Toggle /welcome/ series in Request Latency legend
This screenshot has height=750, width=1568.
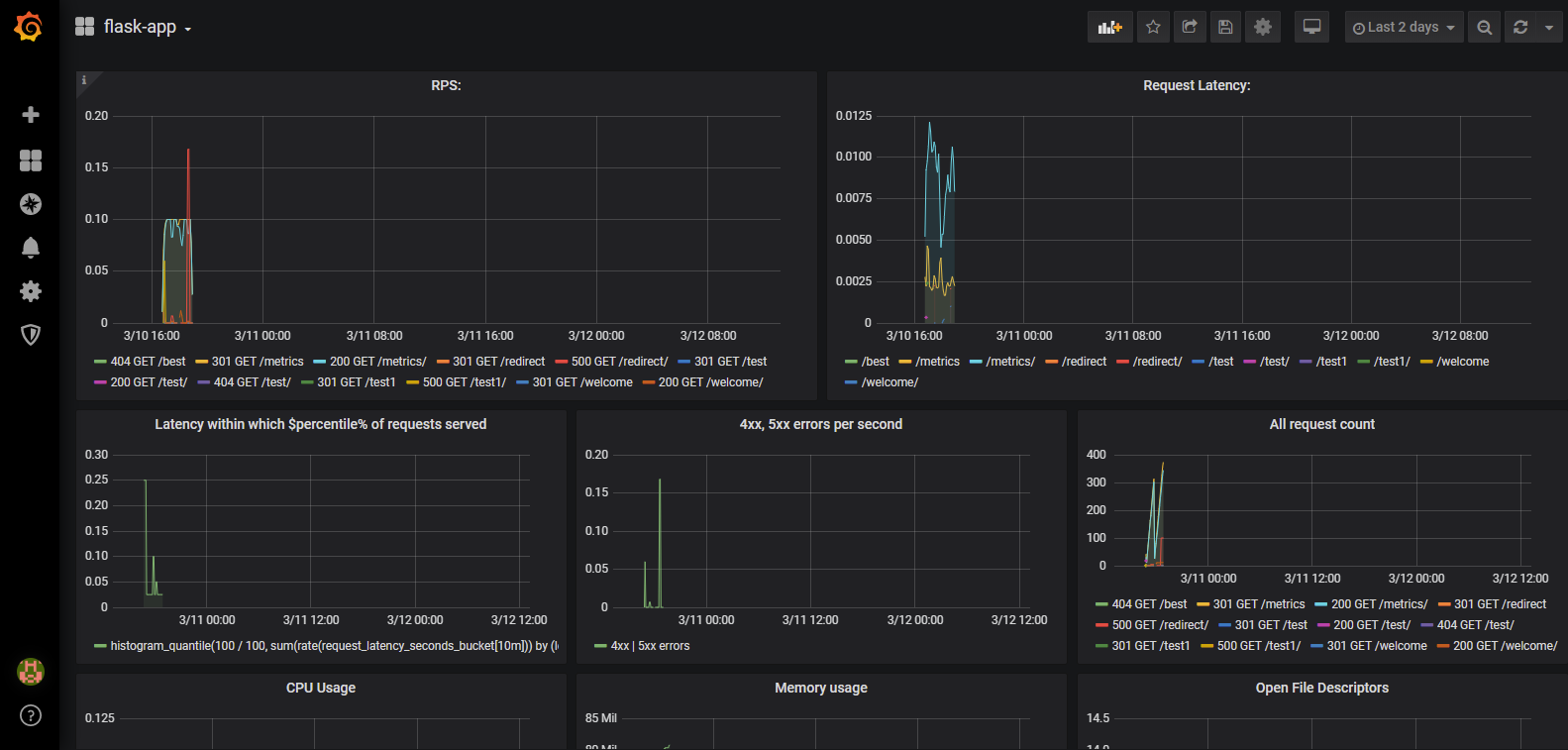pos(889,382)
